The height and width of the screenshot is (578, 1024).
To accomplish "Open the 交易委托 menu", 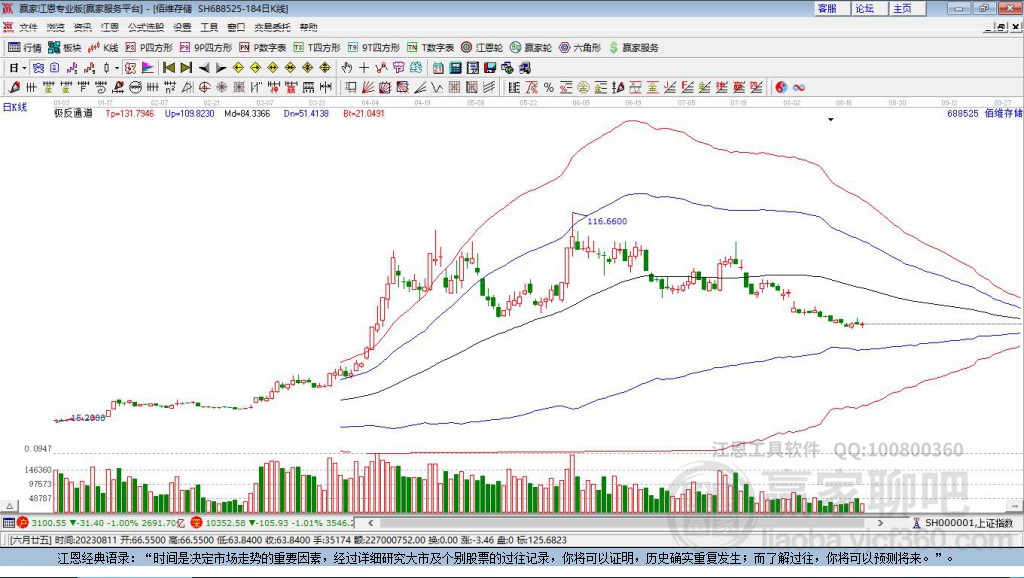I will [272, 27].
